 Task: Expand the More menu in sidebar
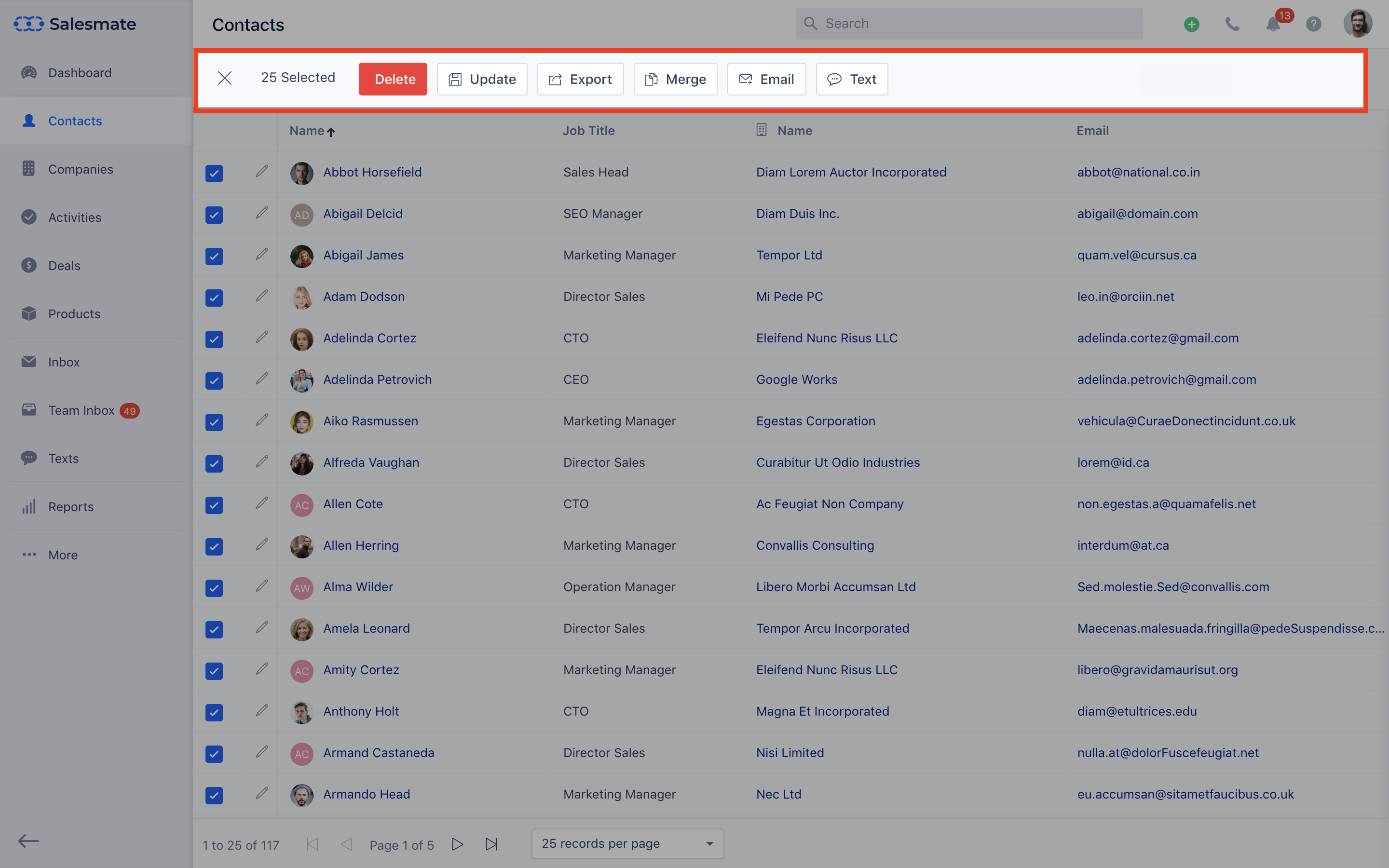point(63,555)
